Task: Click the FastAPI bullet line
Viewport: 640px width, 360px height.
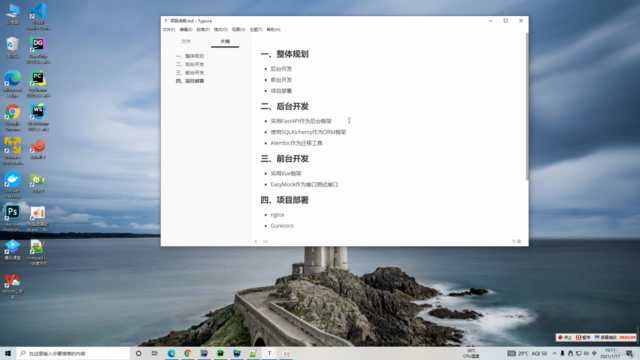Action: pos(301,121)
